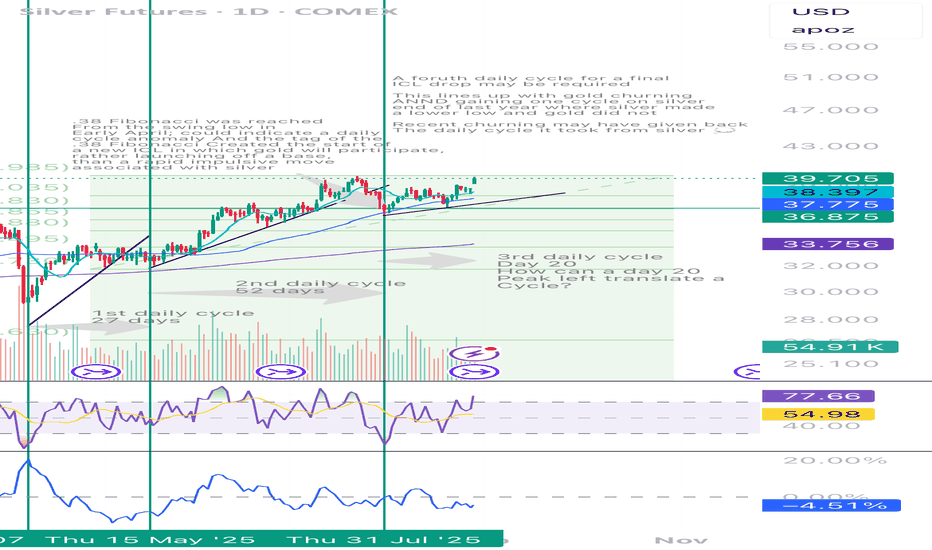Click the 54.98 yellow RSI average label
The width and height of the screenshot is (932, 550).
pyautogui.click(x=818, y=414)
